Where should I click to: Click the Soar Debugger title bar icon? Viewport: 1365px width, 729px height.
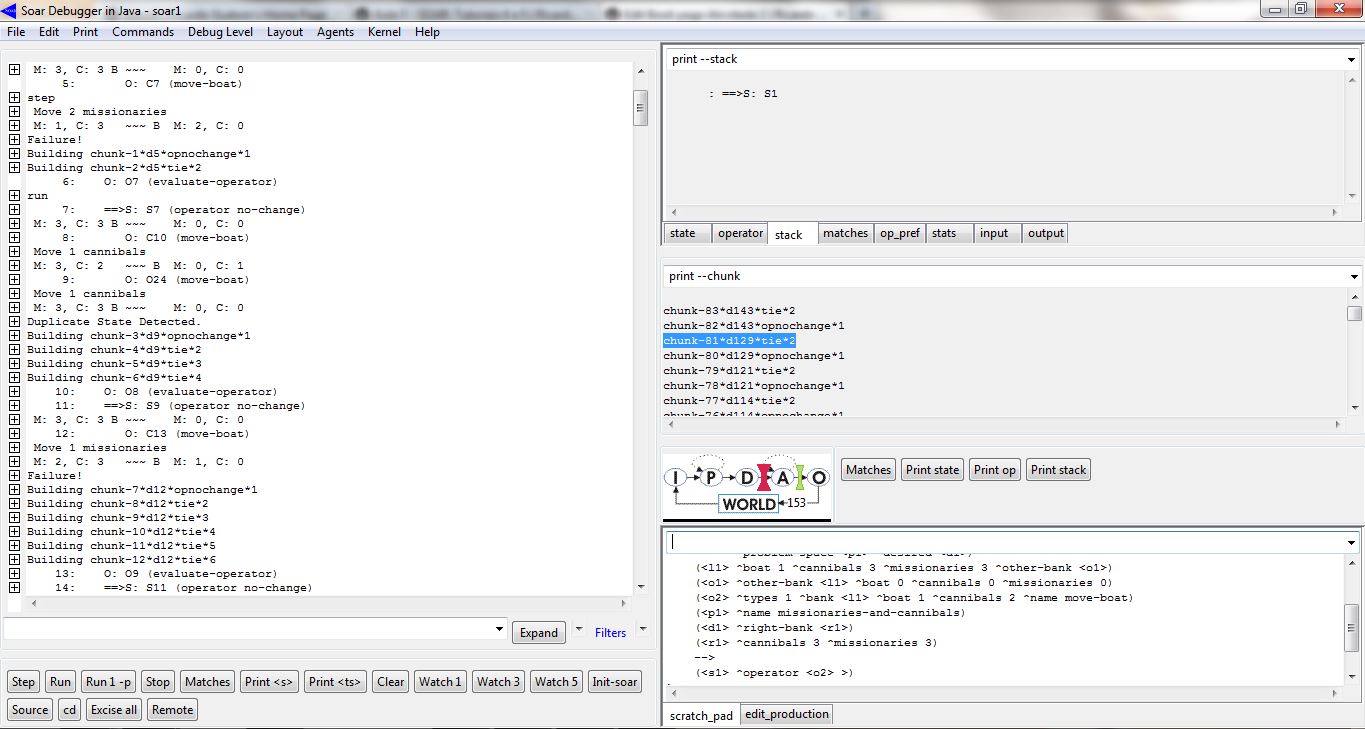[10, 10]
